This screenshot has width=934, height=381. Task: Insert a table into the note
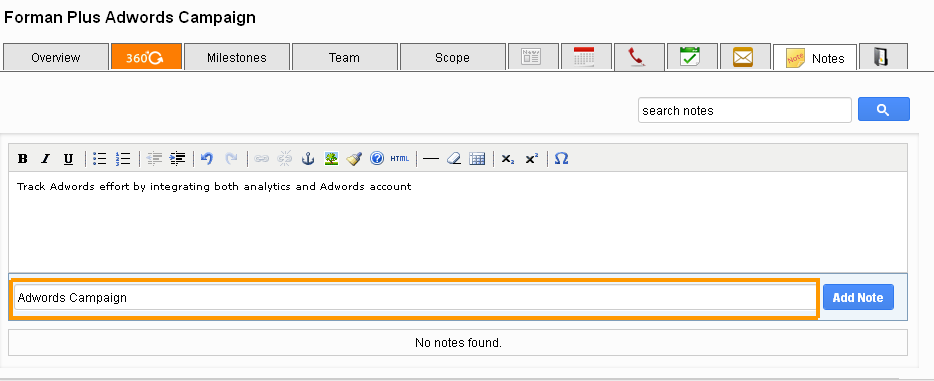[x=477, y=158]
